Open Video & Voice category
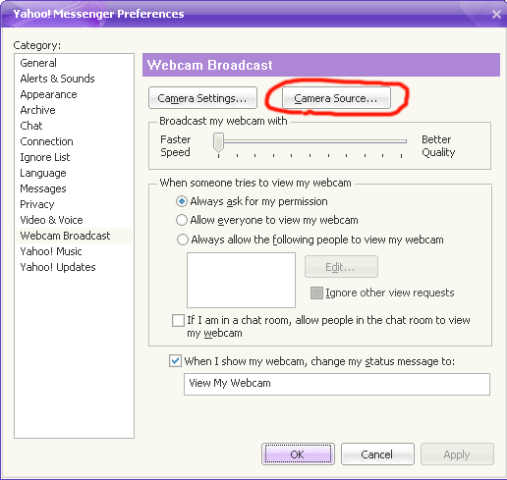This screenshot has height=480, width=507. 51,220
